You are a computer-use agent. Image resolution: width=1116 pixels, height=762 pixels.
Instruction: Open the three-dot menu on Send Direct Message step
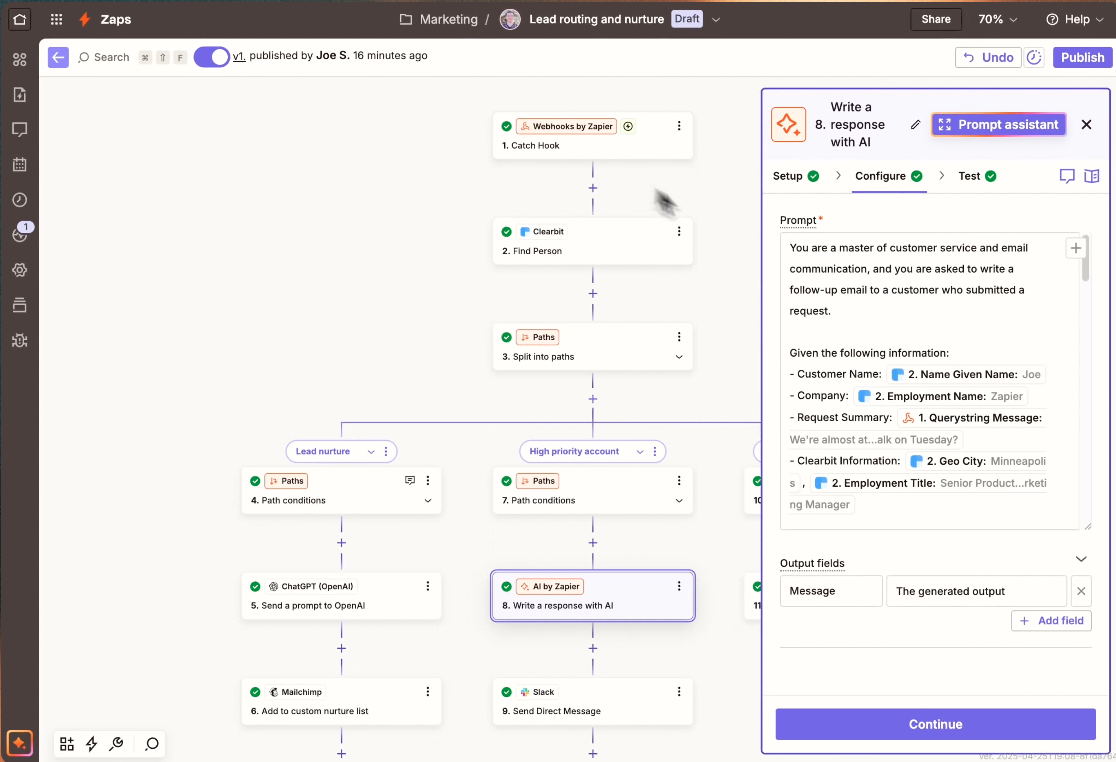point(679,692)
